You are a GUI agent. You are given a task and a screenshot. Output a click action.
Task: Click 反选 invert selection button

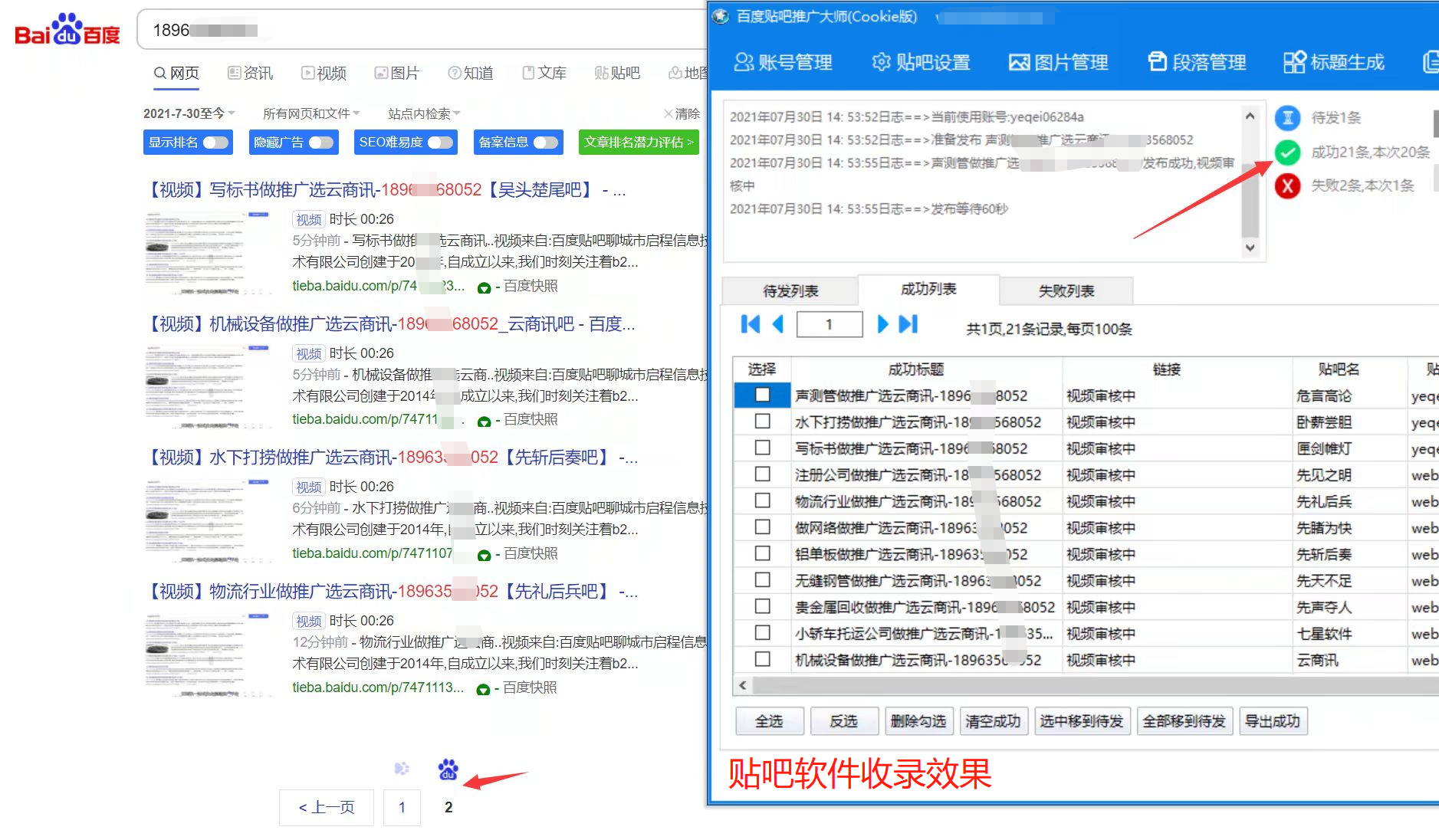click(843, 721)
